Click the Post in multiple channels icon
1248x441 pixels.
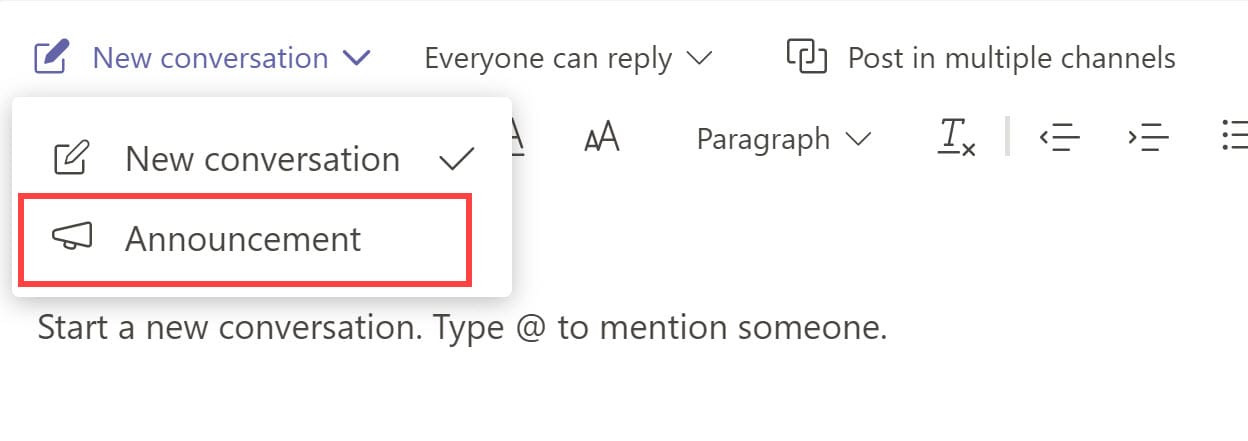(x=807, y=57)
